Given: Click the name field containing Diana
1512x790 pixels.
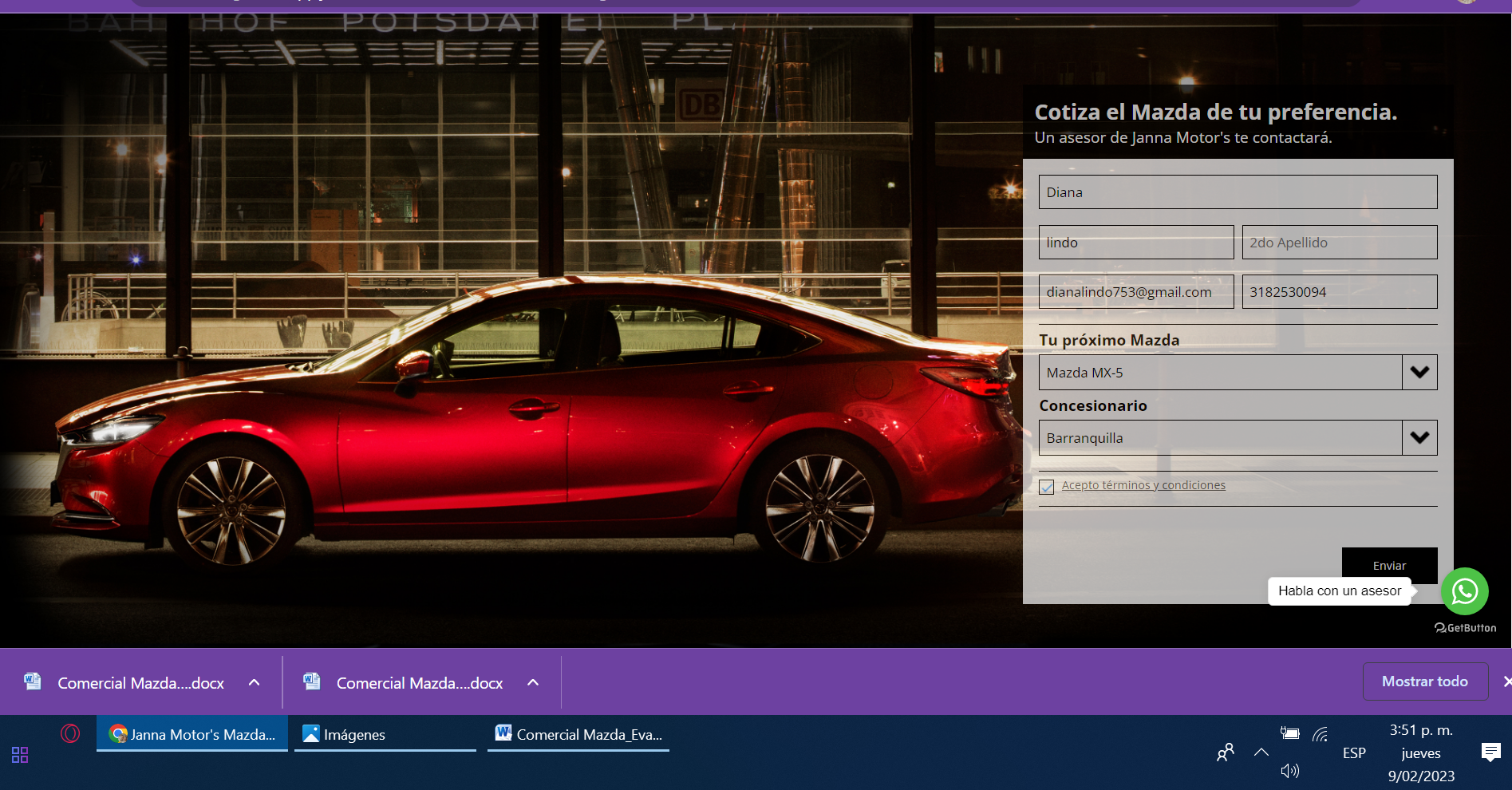Looking at the screenshot, I should [1238, 192].
